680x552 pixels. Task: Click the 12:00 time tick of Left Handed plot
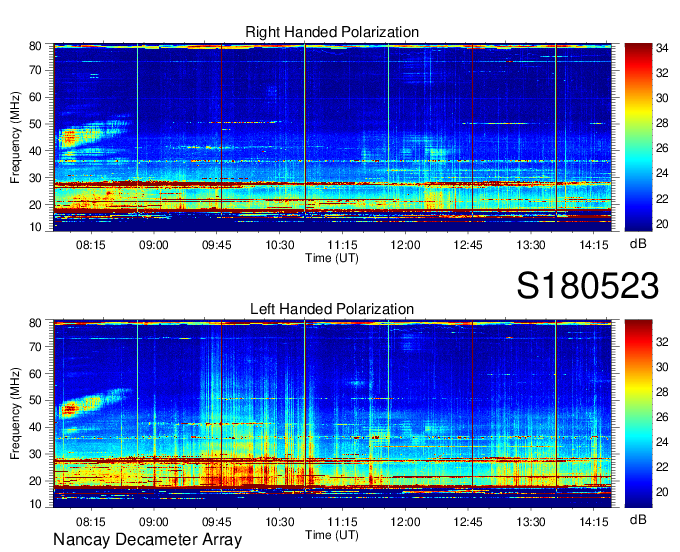point(405,522)
